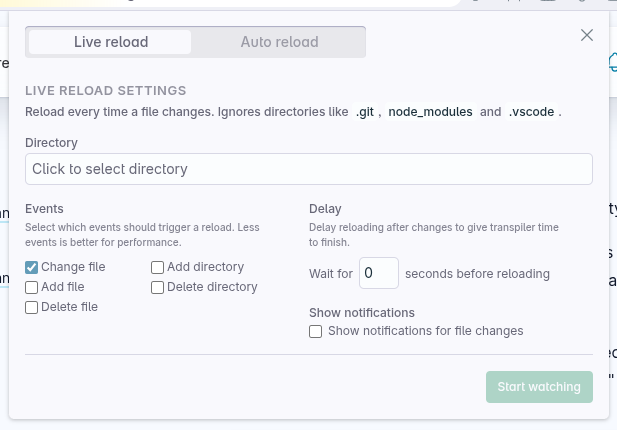Click the Live Reload Settings heading
This screenshot has height=430, width=617.
[106, 90]
